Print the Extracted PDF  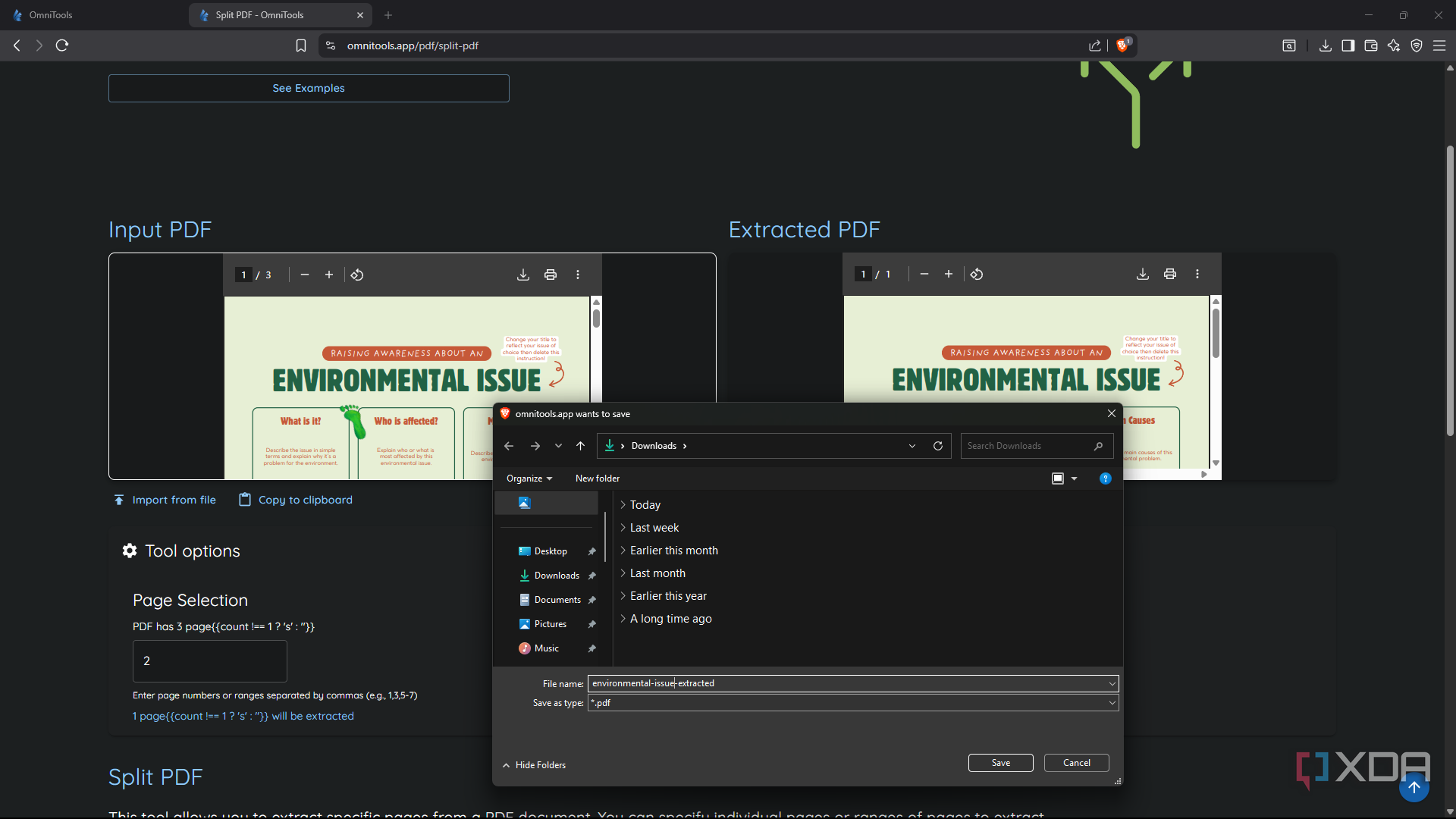pos(1170,274)
